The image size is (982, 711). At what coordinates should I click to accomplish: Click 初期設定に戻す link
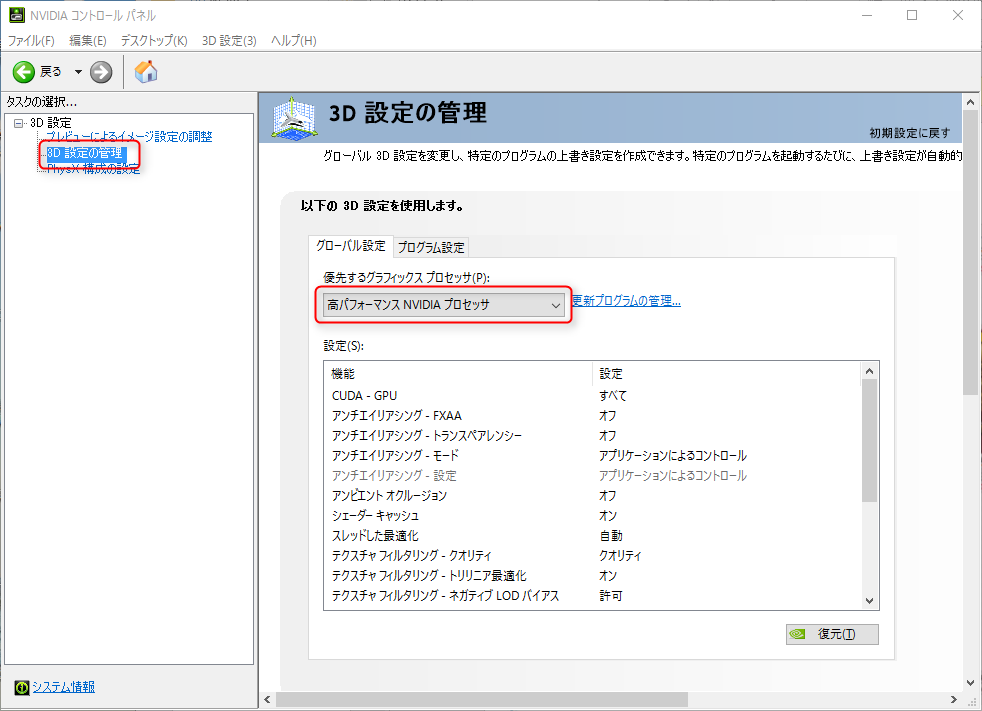pos(909,133)
